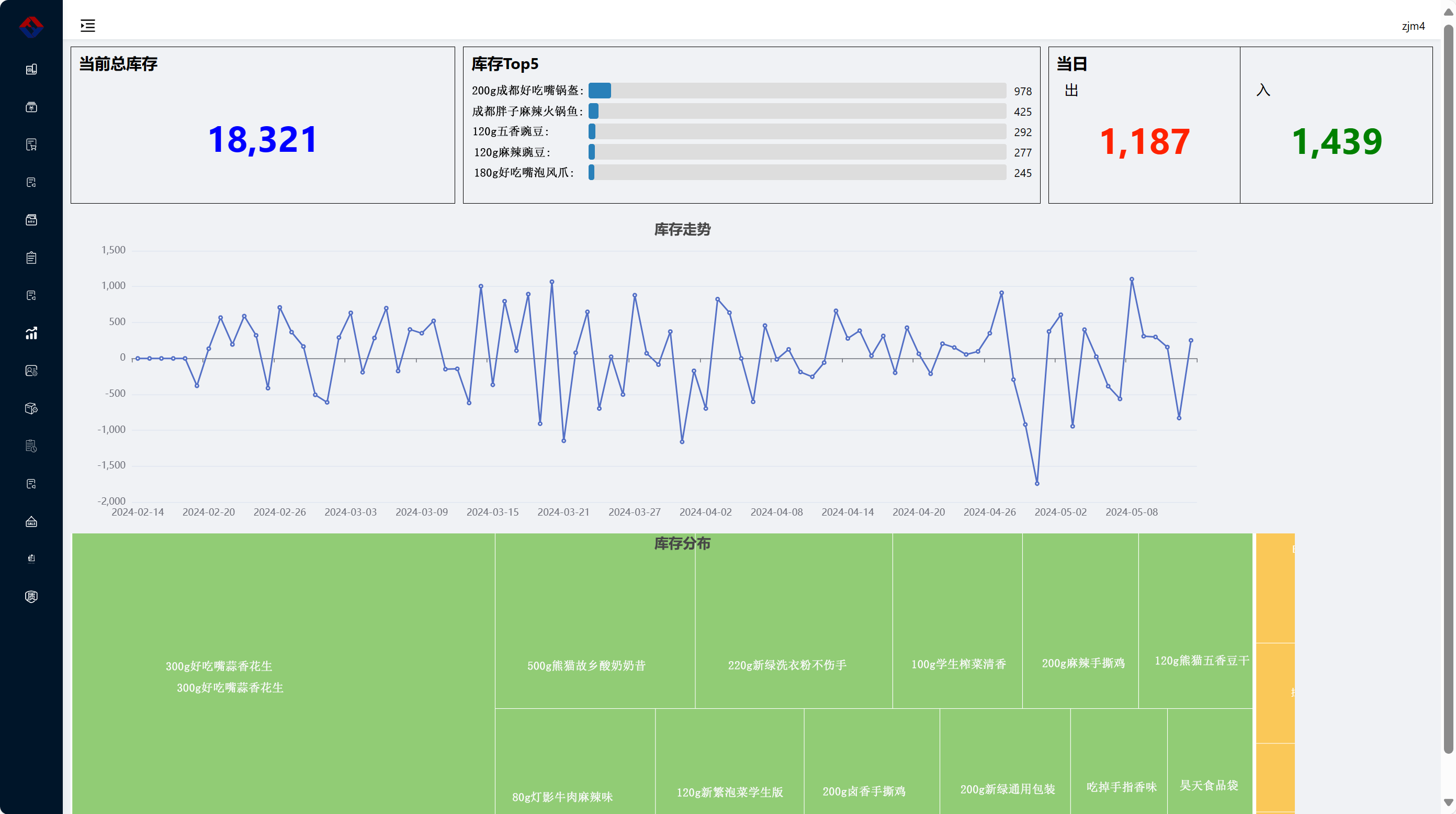Open the box with gear icon
This screenshot has height=814, width=1456.
31,408
